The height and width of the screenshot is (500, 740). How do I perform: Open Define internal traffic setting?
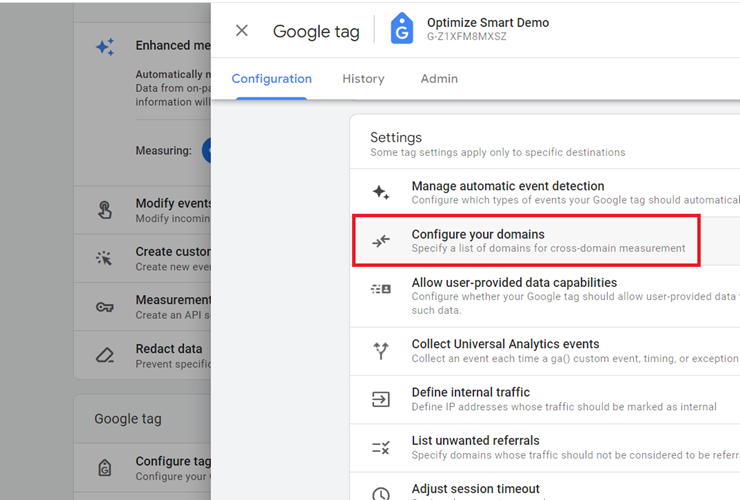click(545, 399)
